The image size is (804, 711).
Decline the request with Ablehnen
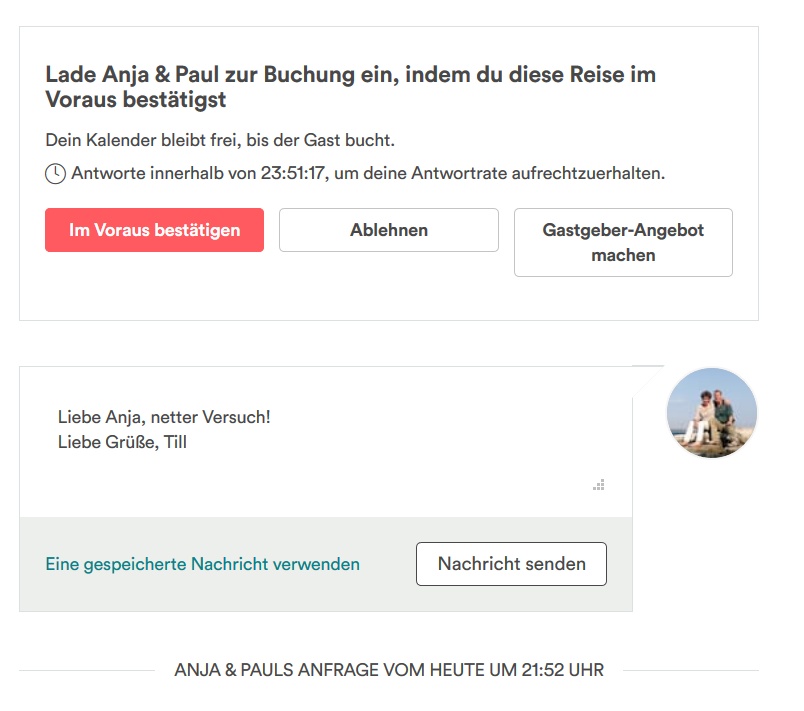[388, 230]
